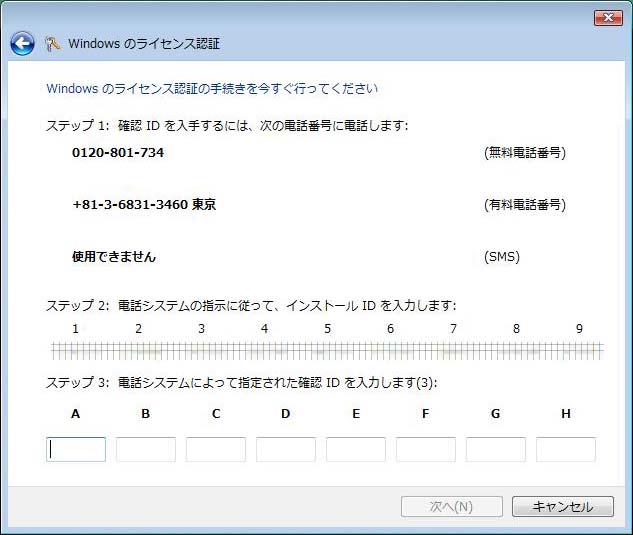Click the installation ID block under 1
633x535 pixels.
(75, 351)
